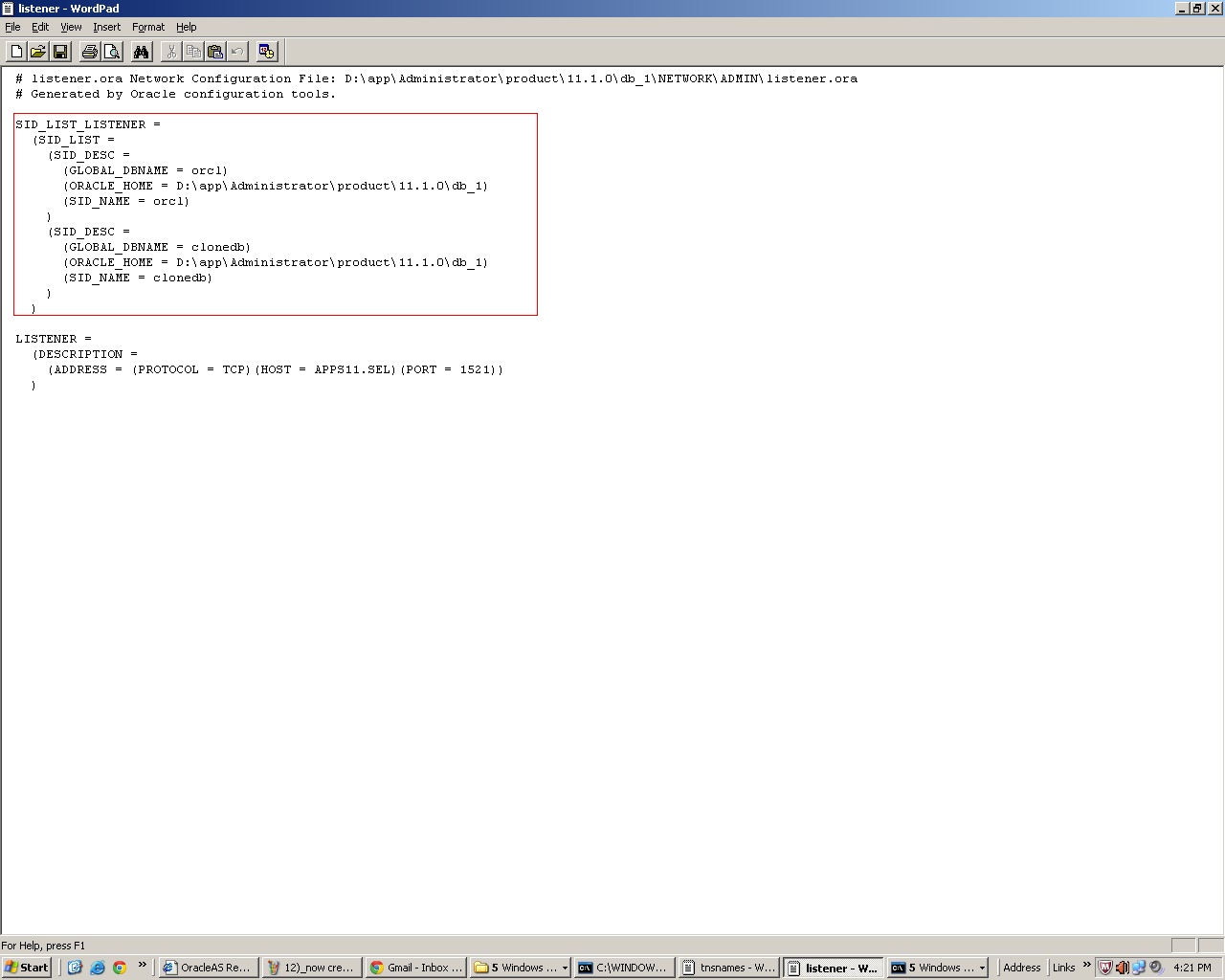Paste from the clipboard

click(x=215, y=51)
